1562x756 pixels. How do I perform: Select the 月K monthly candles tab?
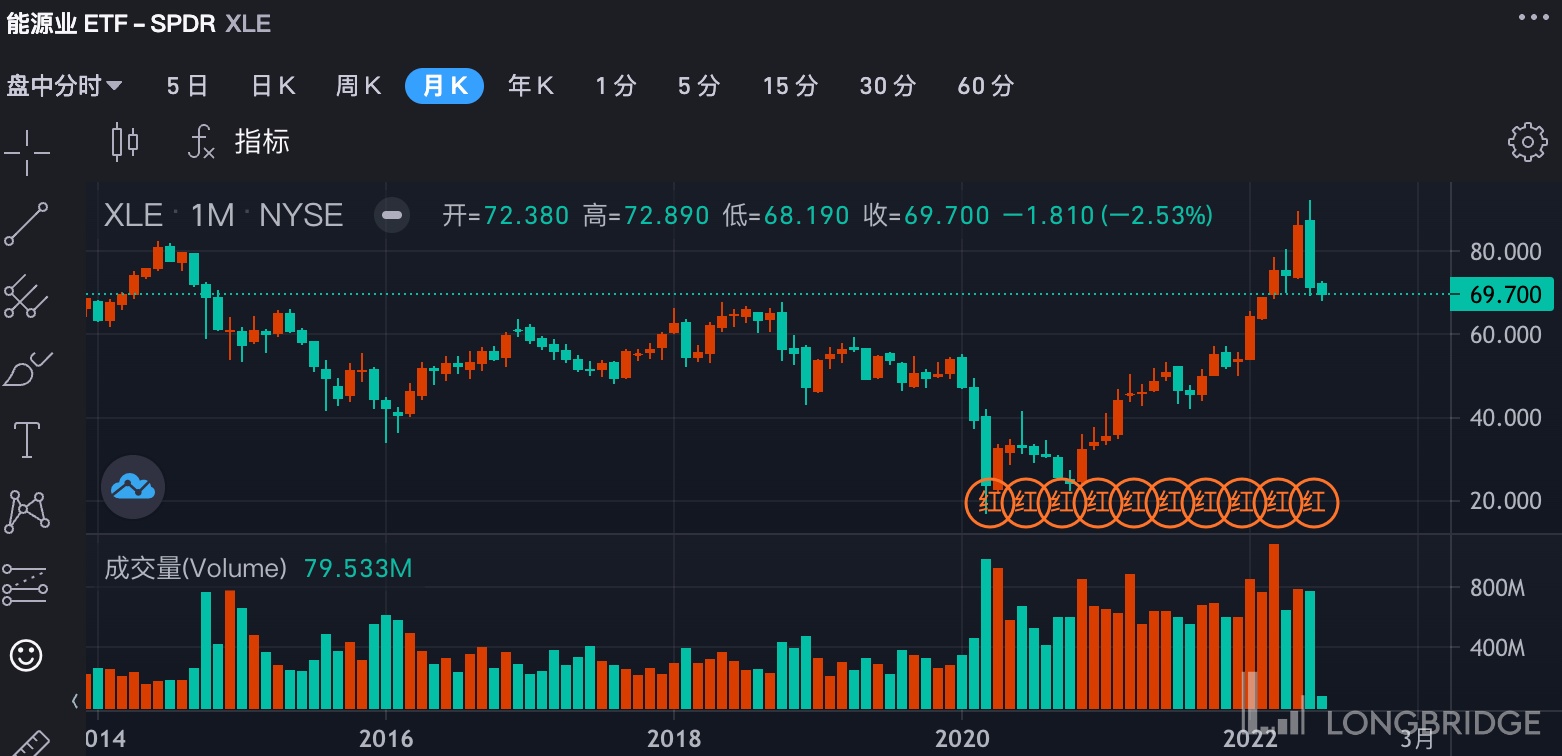[x=444, y=86]
